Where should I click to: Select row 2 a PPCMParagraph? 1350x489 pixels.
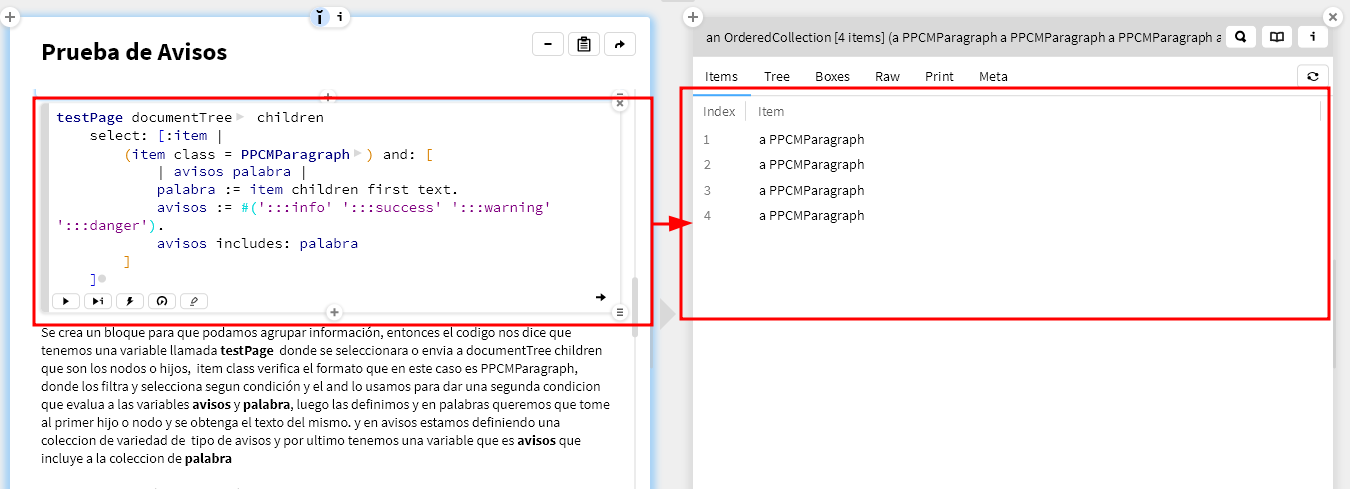click(x=1010, y=164)
